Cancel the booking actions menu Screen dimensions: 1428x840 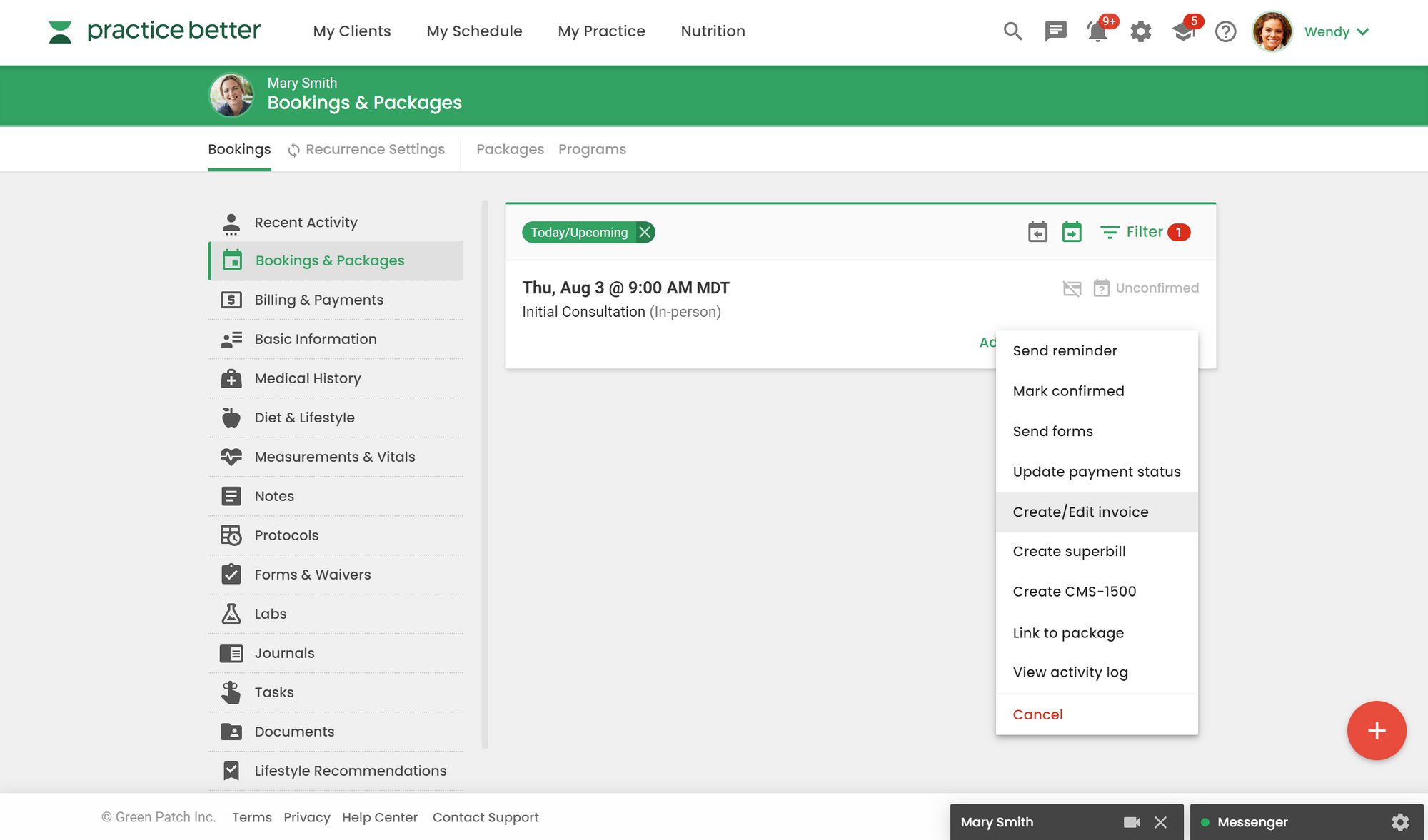point(1097,714)
